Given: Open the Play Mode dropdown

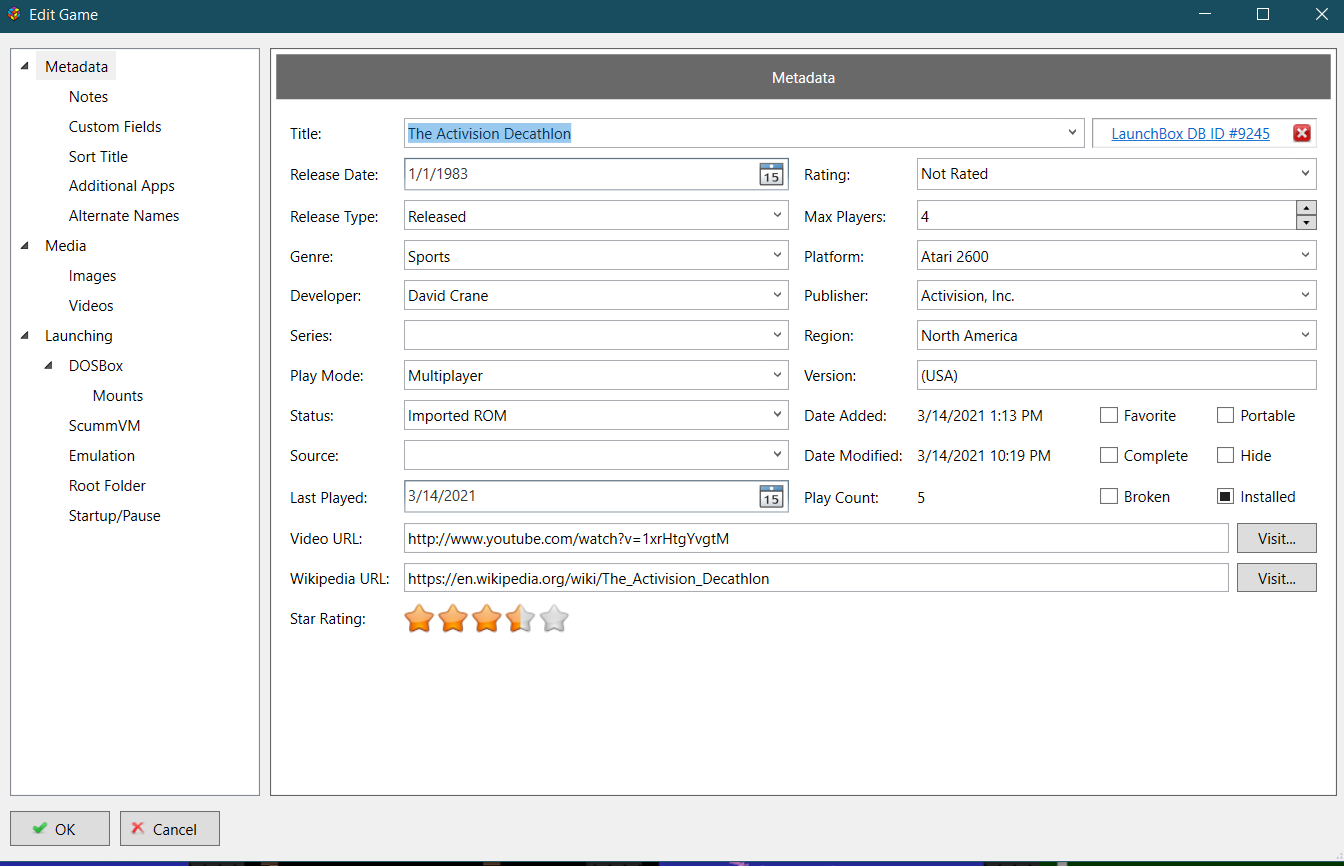Looking at the screenshot, I should coord(778,376).
